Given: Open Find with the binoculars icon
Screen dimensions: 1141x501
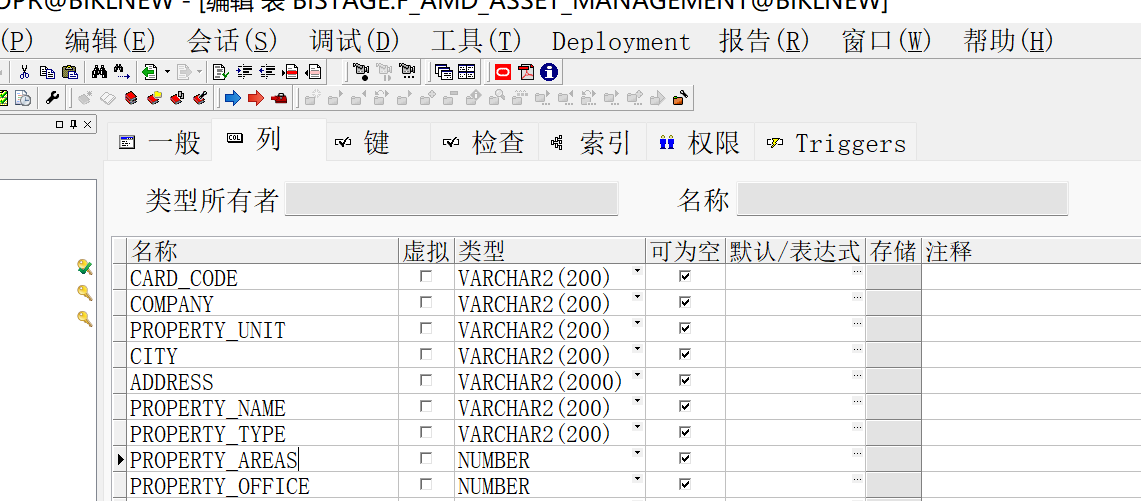Looking at the screenshot, I should coord(99,72).
